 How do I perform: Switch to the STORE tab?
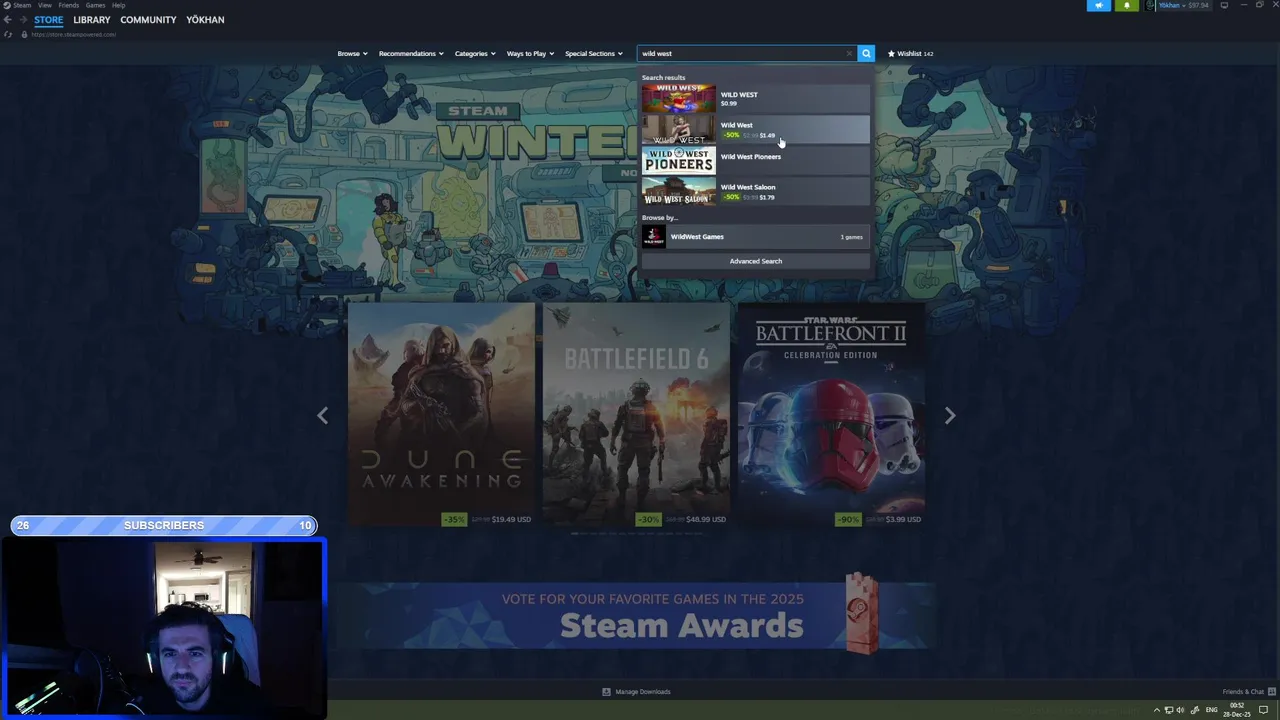coord(48,20)
